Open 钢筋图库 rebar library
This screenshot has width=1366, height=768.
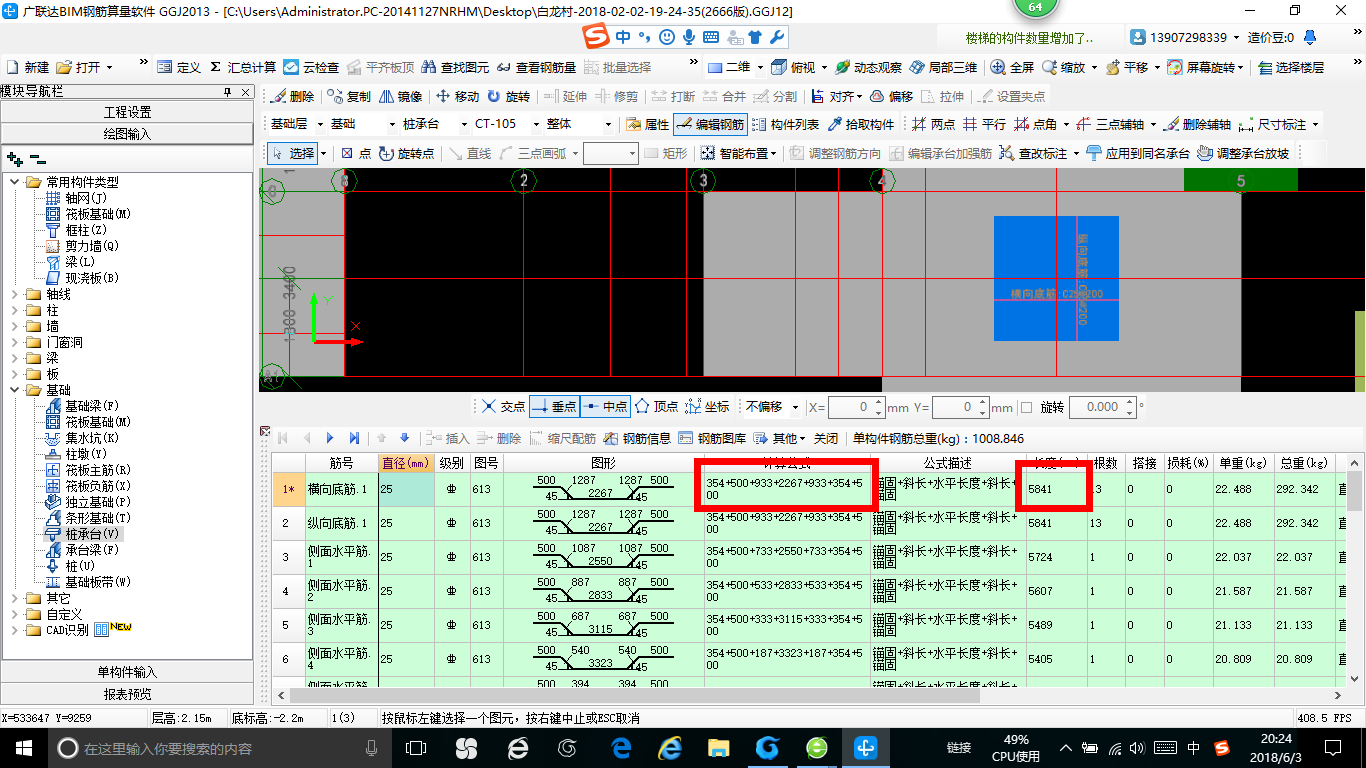point(712,438)
